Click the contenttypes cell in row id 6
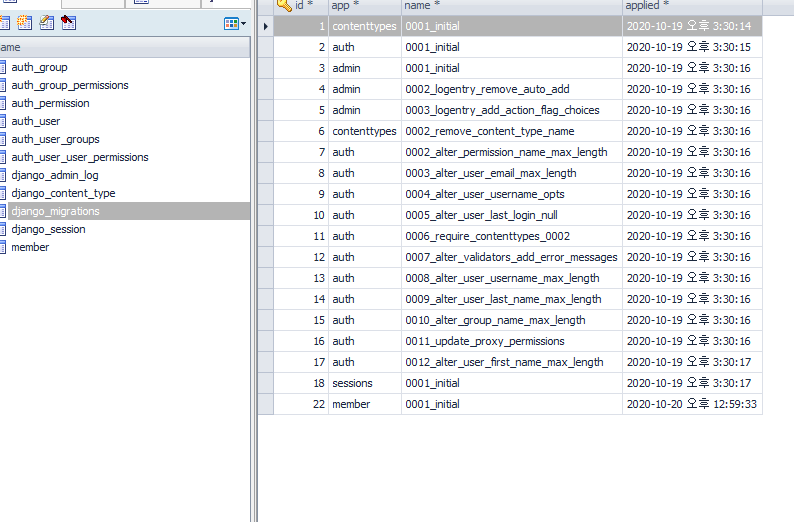Screen dimensions: 794x522 pos(365,131)
